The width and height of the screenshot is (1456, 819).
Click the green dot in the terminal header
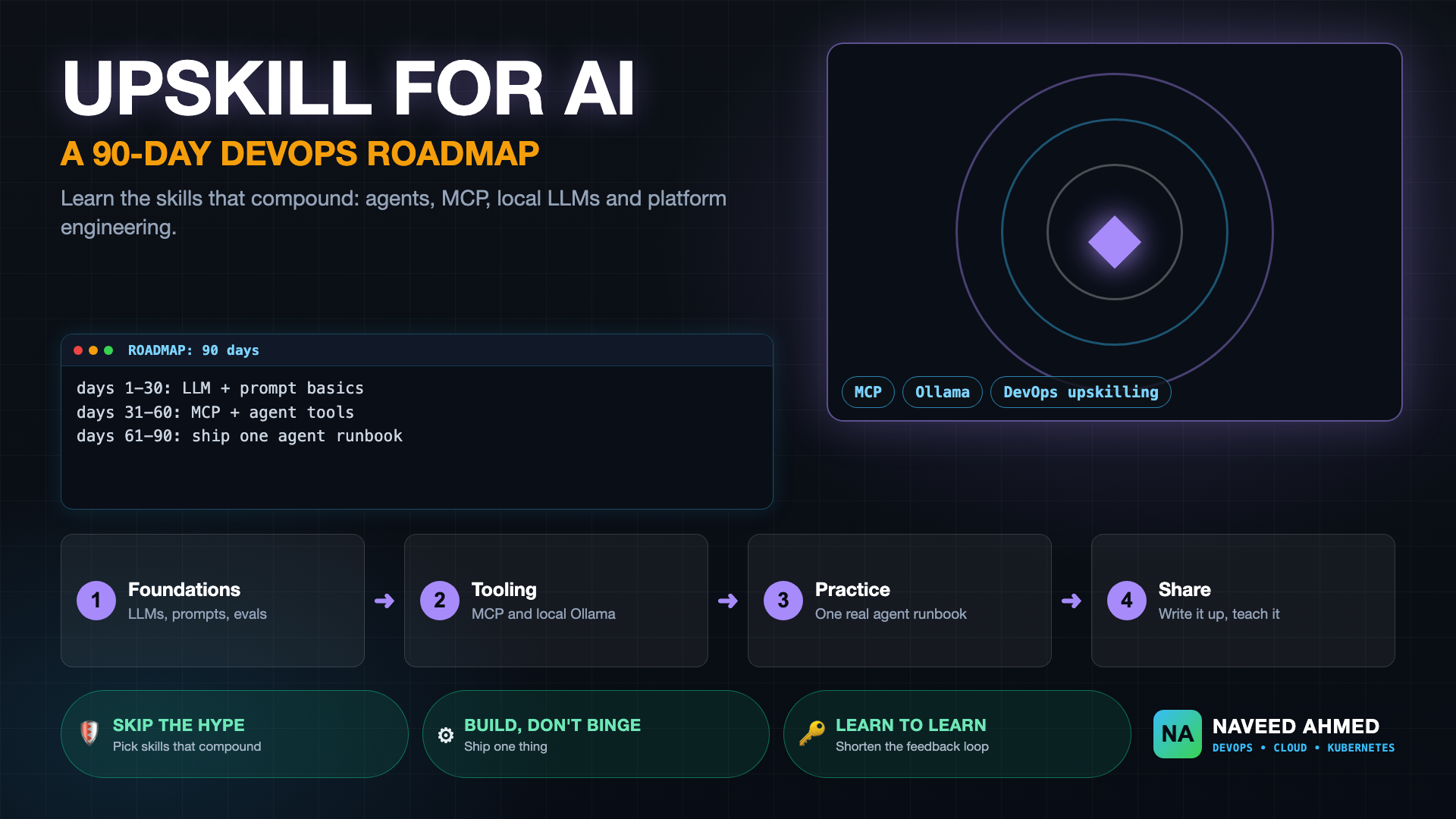point(108,350)
